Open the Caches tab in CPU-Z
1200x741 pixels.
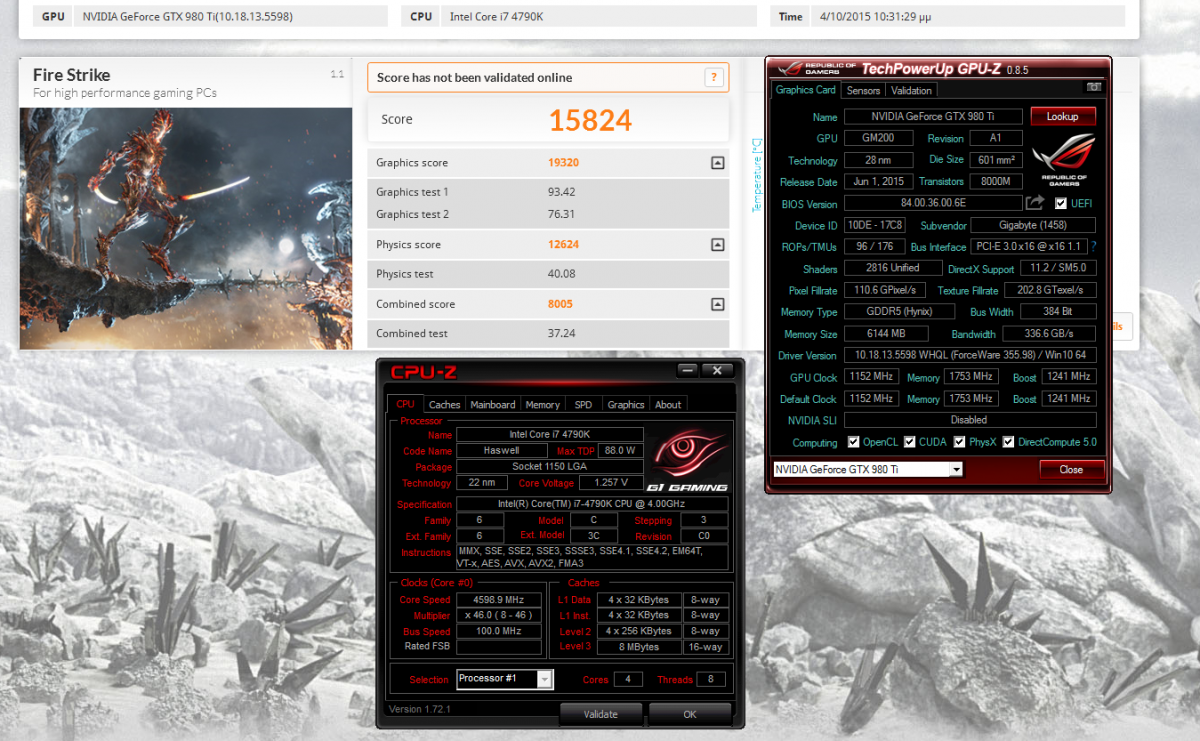444,405
